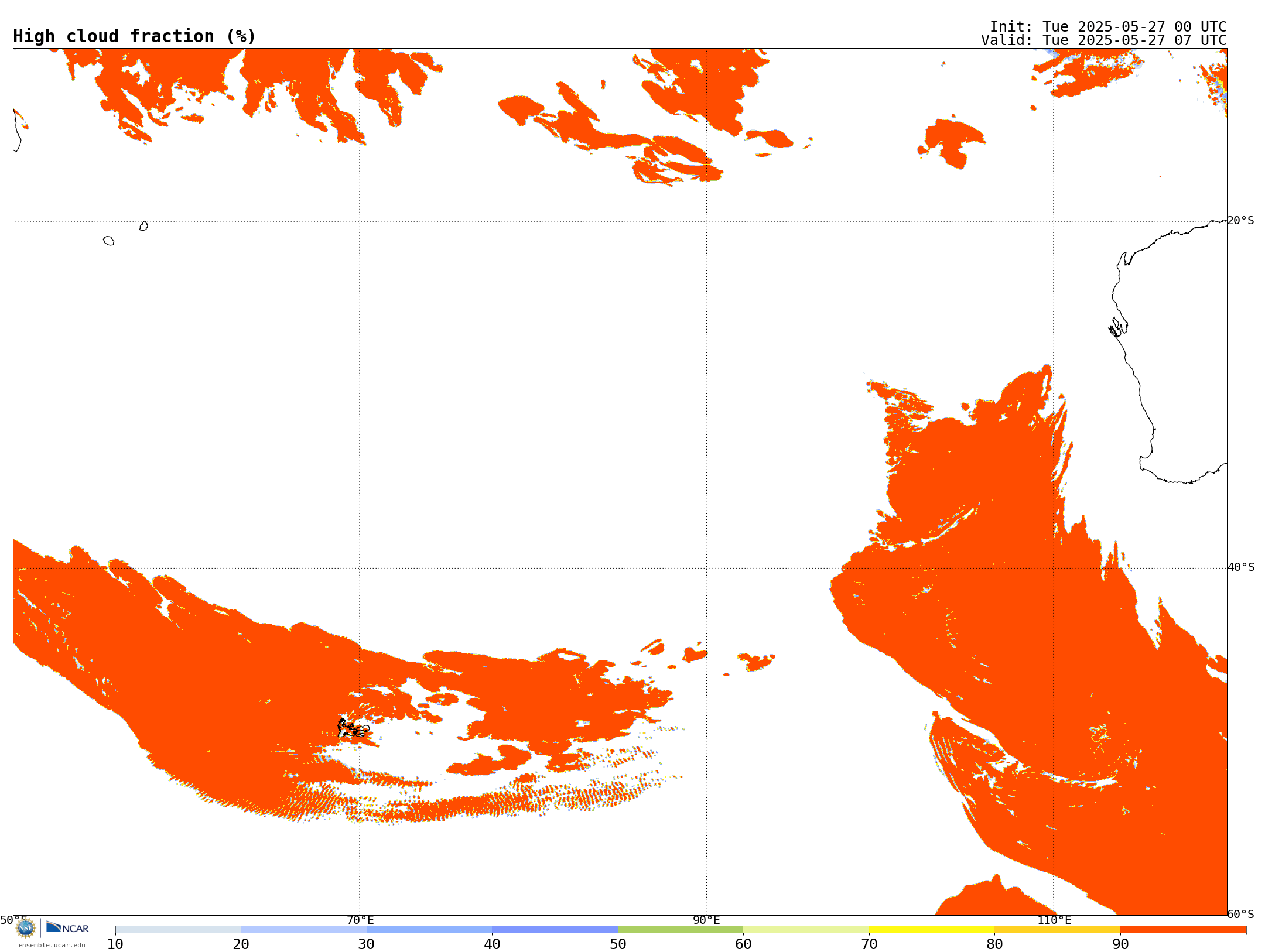Click the colorbar tick label 40
This screenshot has height=952, width=1265.
click(x=492, y=944)
